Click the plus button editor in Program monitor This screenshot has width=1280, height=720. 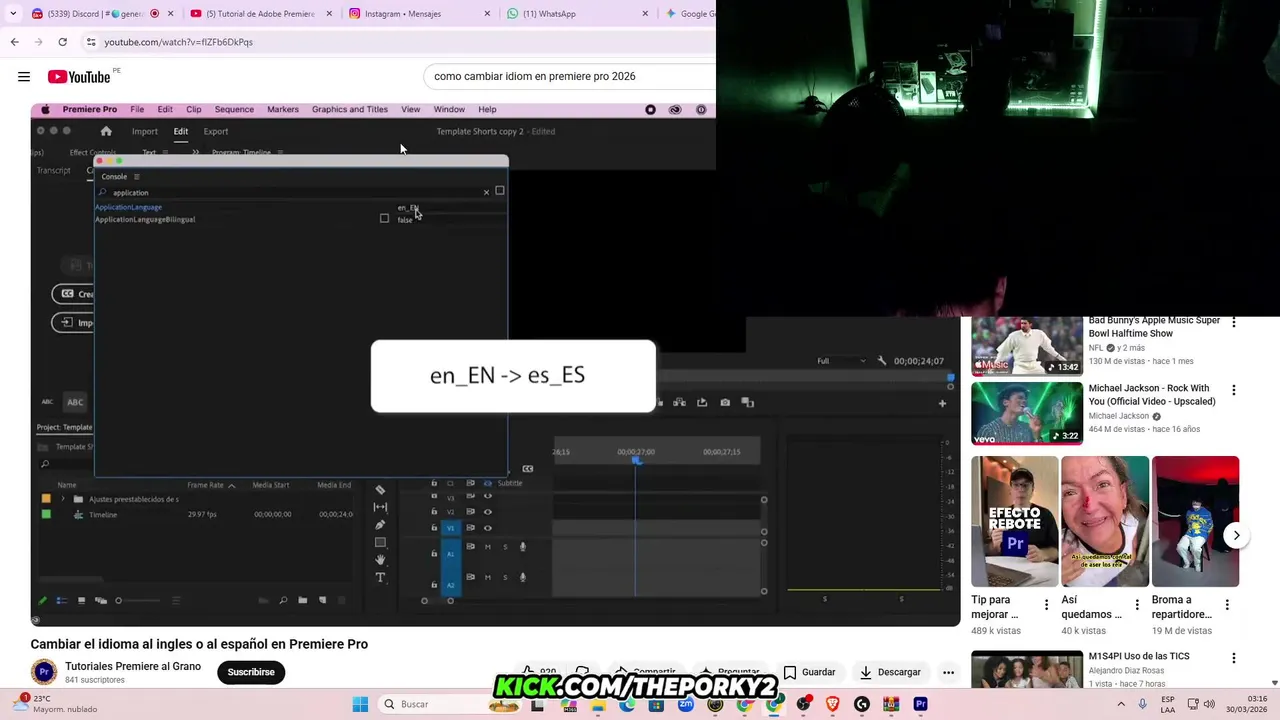click(x=942, y=403)
